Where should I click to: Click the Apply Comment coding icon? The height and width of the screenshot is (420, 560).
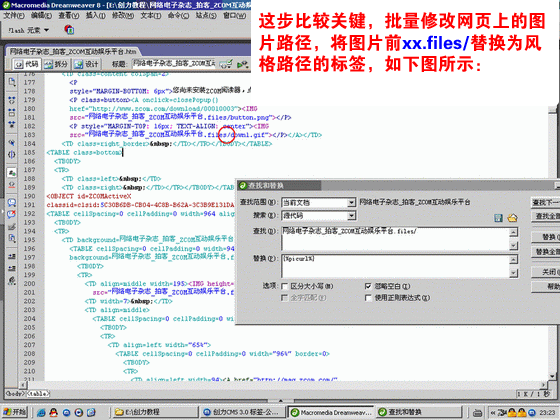(12, 202)
